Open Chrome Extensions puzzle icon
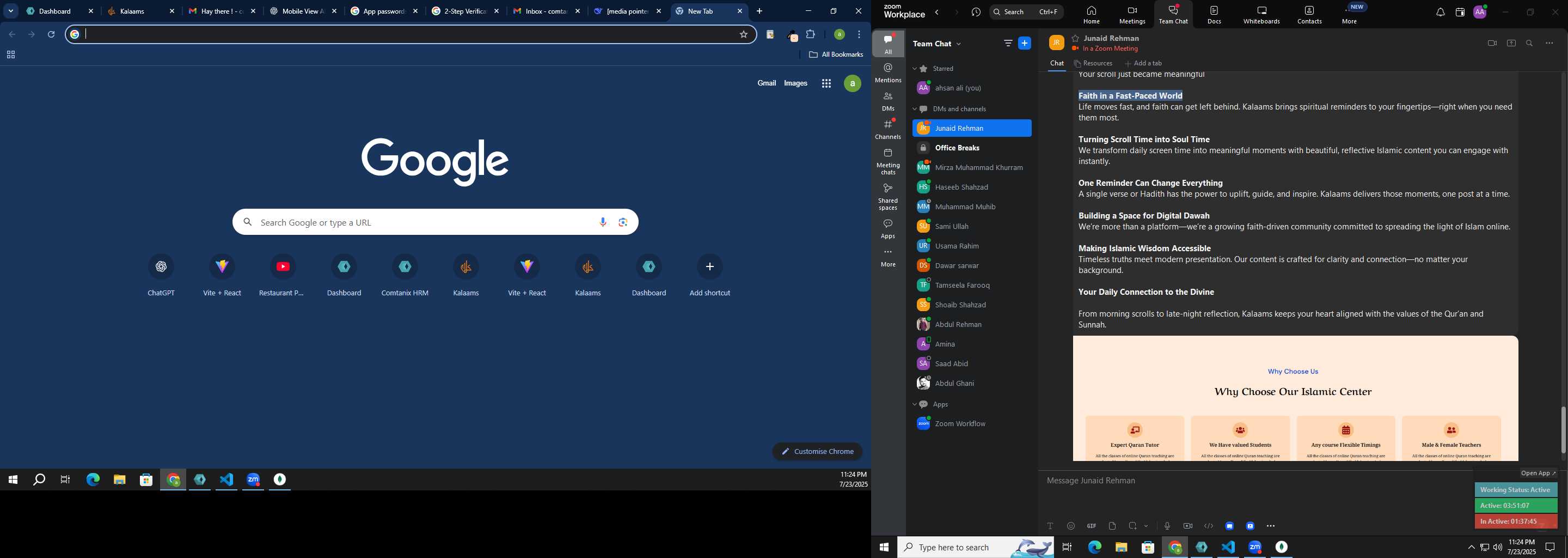Viewport: 1568px width, 558px height. 810,35
